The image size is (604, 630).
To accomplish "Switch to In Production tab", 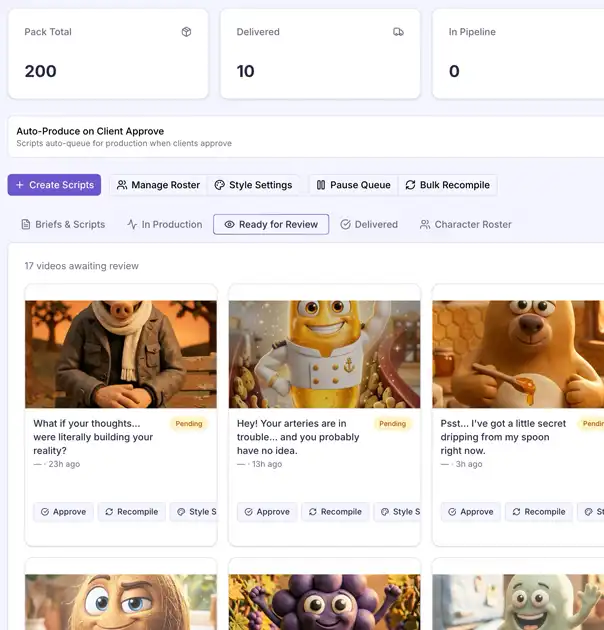I will tap(165, 224).
